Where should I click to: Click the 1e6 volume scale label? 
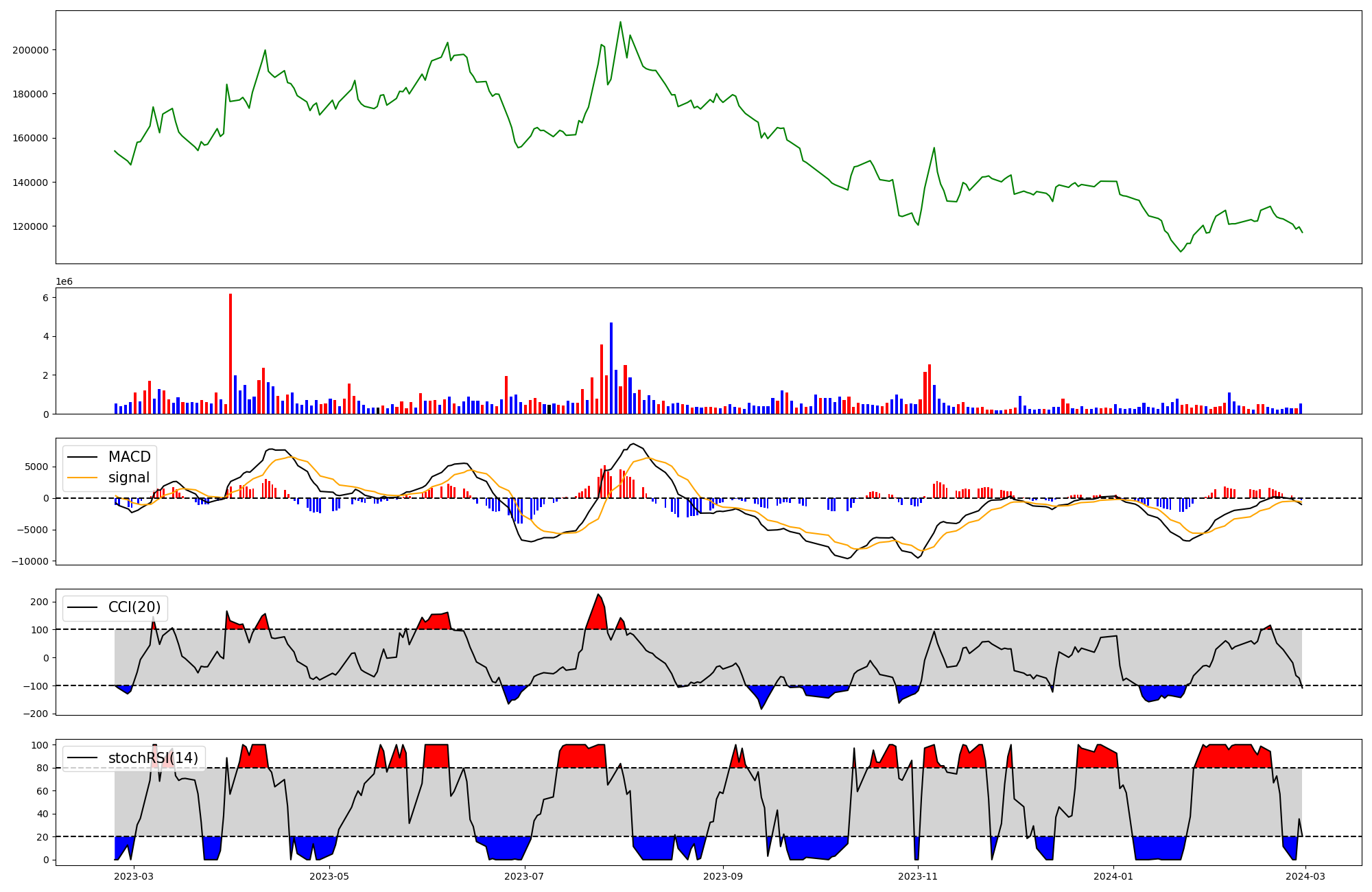[64, 282]
